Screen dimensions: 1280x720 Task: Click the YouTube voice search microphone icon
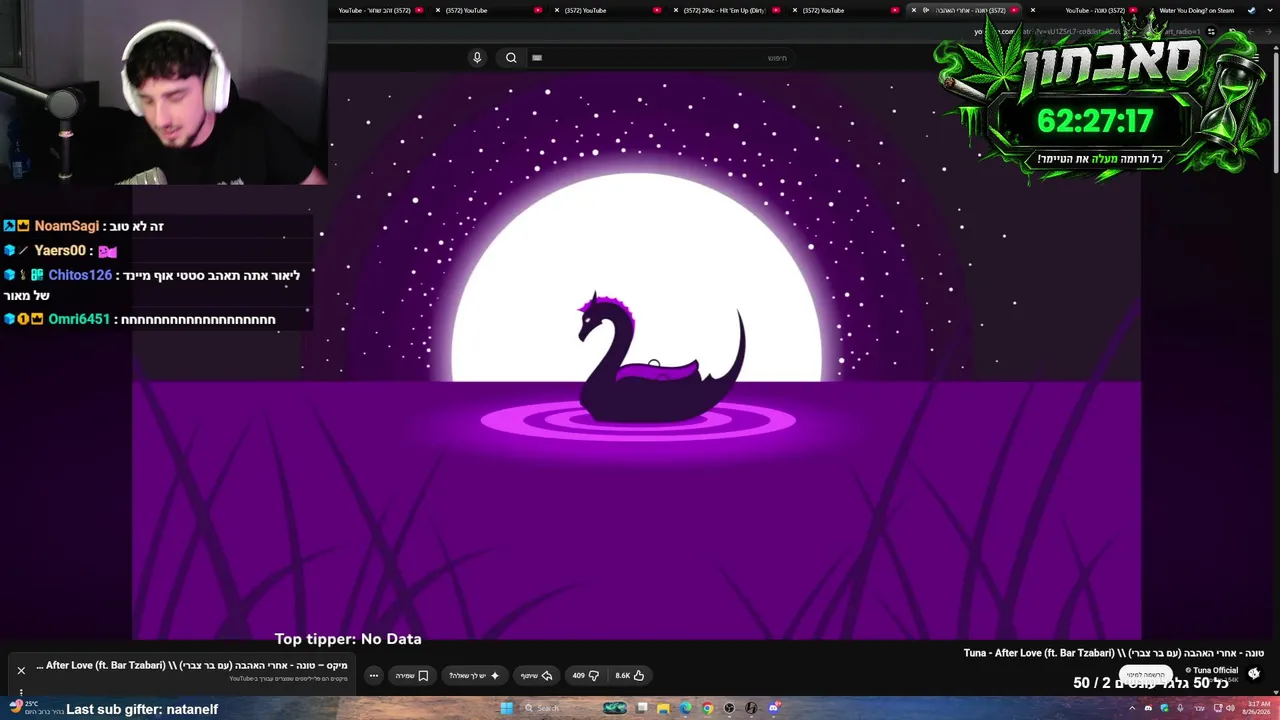477,58
